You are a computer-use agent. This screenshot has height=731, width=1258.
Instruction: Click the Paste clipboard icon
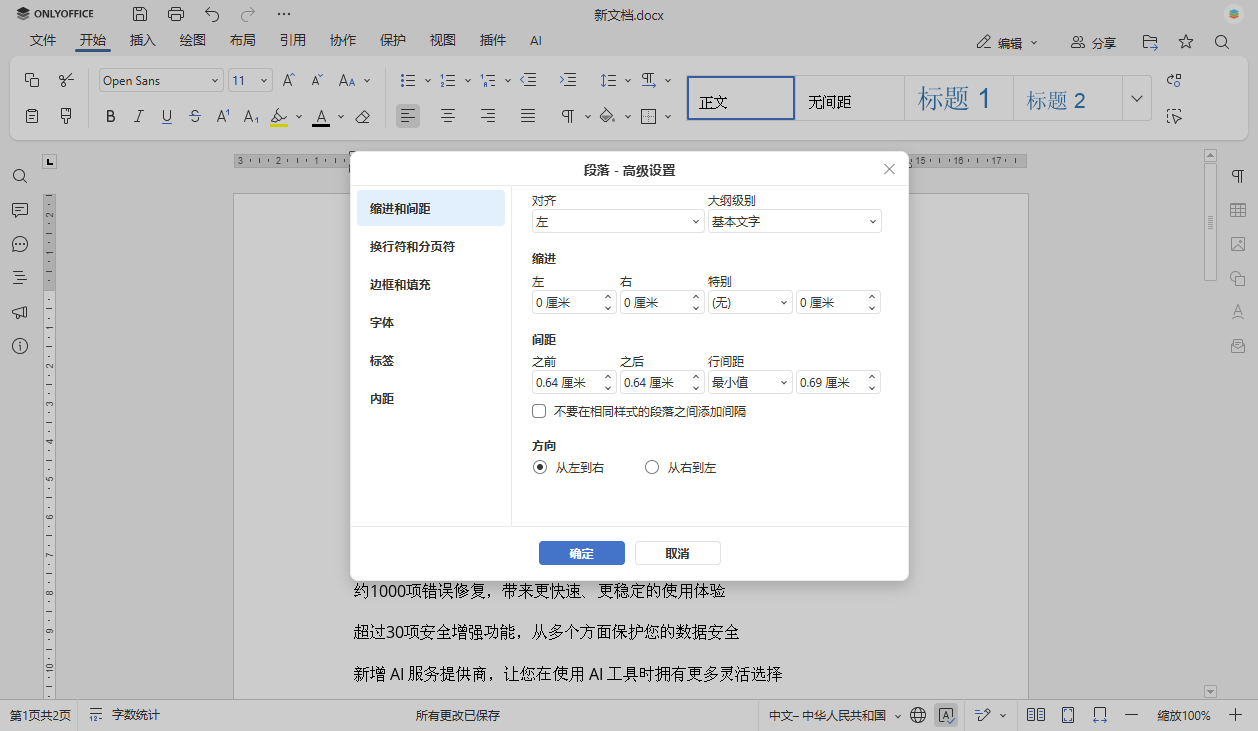pos(32,116)
